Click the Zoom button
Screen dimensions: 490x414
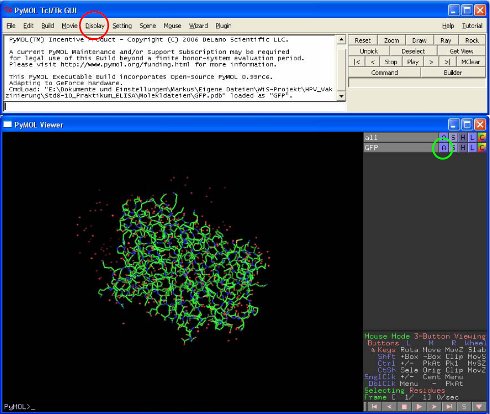pyautogui.click(x=391, y=40)
